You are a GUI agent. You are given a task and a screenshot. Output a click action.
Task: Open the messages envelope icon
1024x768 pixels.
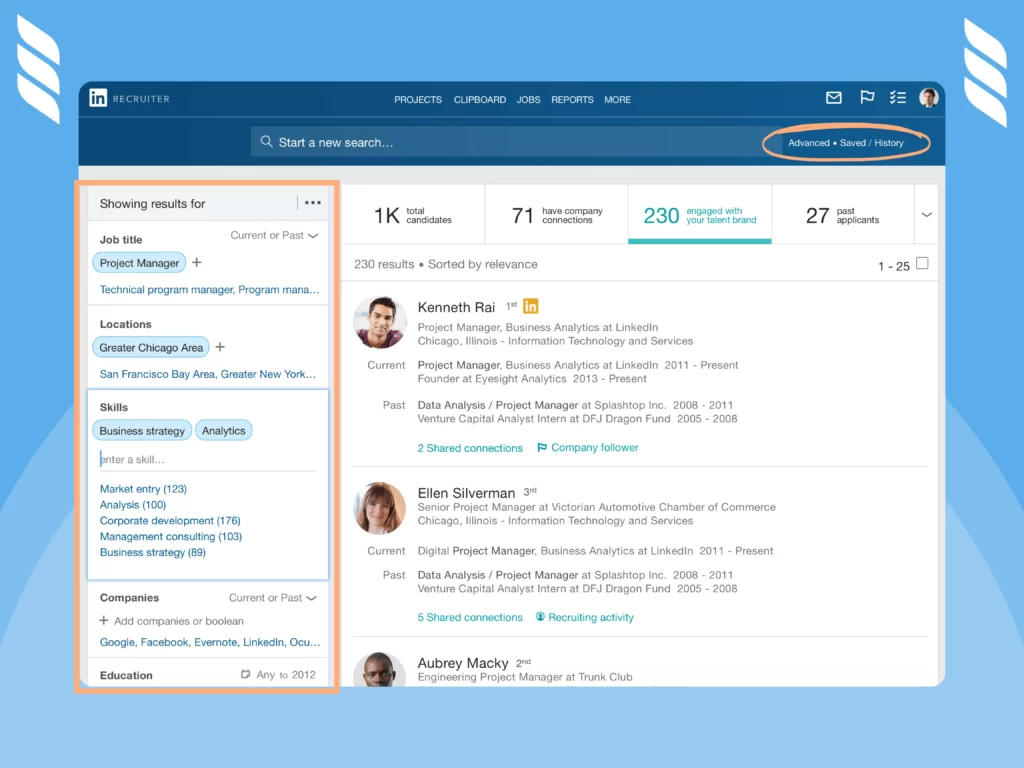[x=833, y=98]
